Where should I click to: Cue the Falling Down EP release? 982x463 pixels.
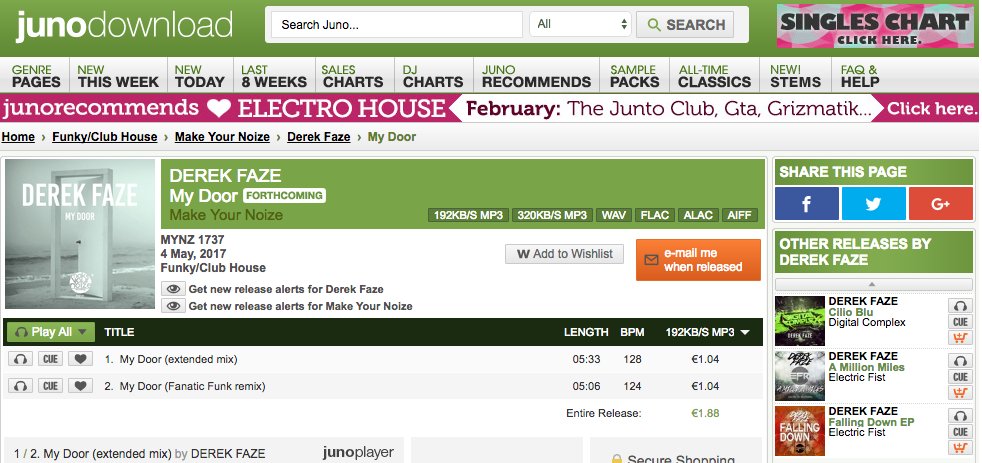point(960,432)
